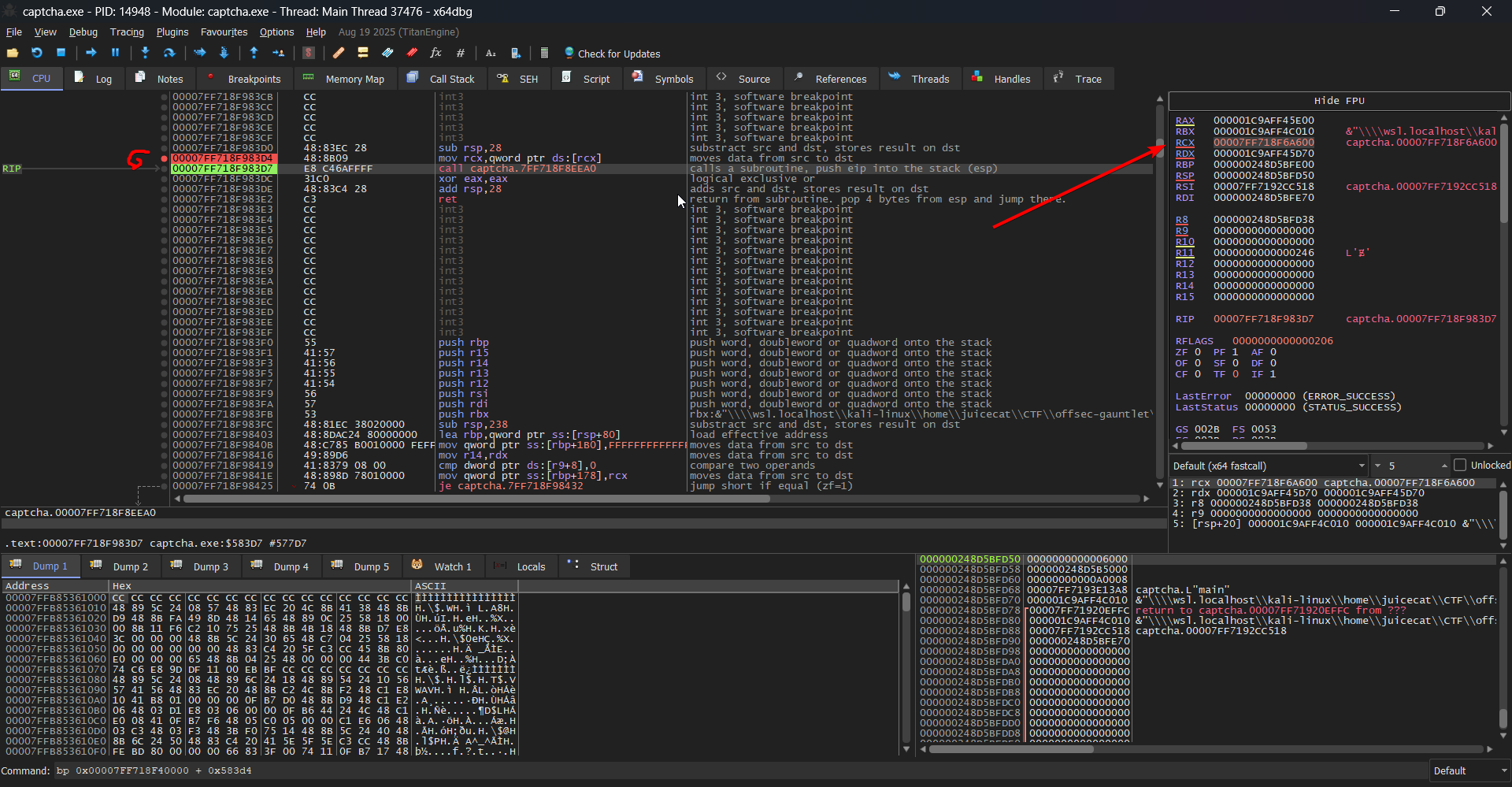Open the Plugins menu
This screenshot has height=787, width=1512.
coord(172,32)
